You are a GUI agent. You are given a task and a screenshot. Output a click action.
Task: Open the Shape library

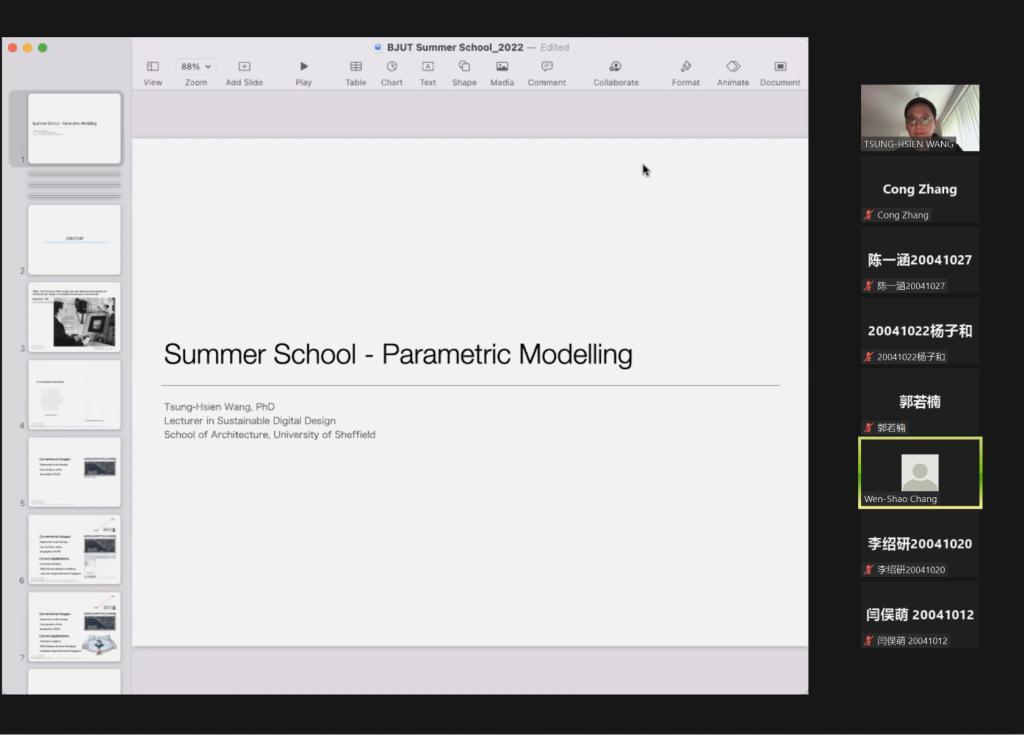click(x=464, y=67)
